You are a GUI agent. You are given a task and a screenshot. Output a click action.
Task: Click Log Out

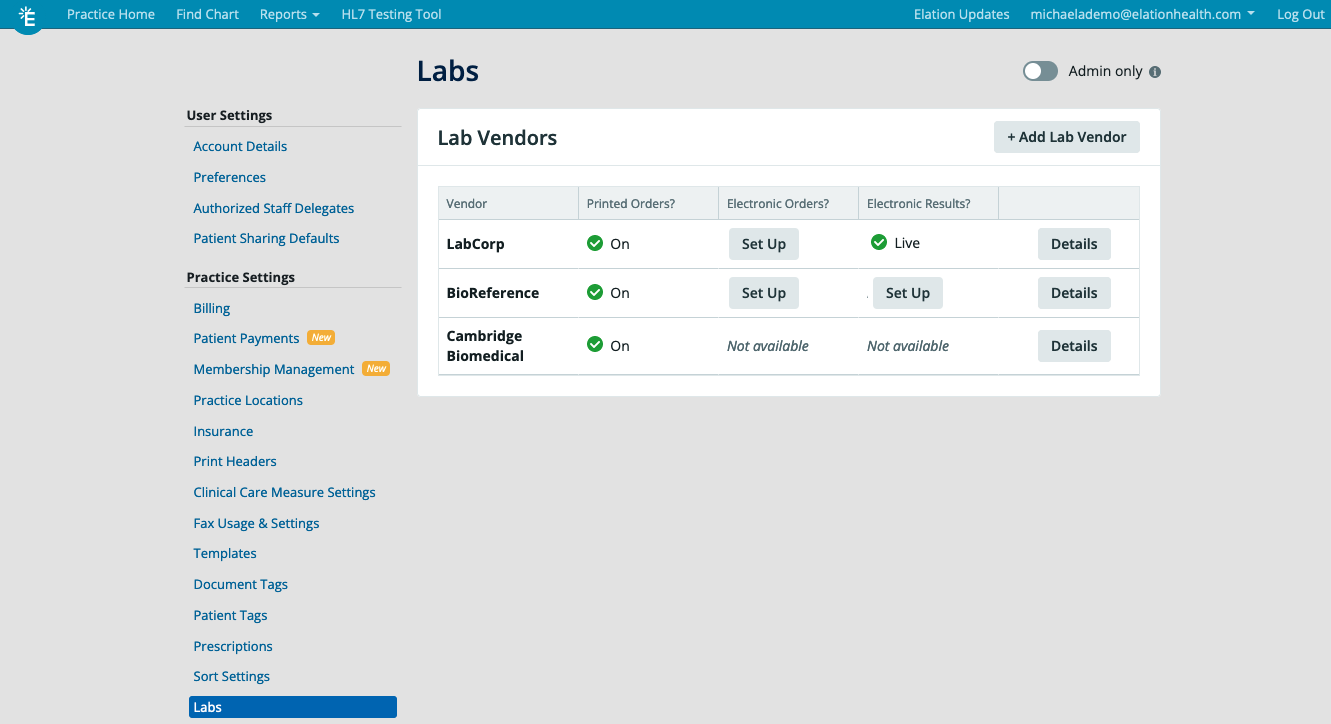click(x=1300, y=14)
